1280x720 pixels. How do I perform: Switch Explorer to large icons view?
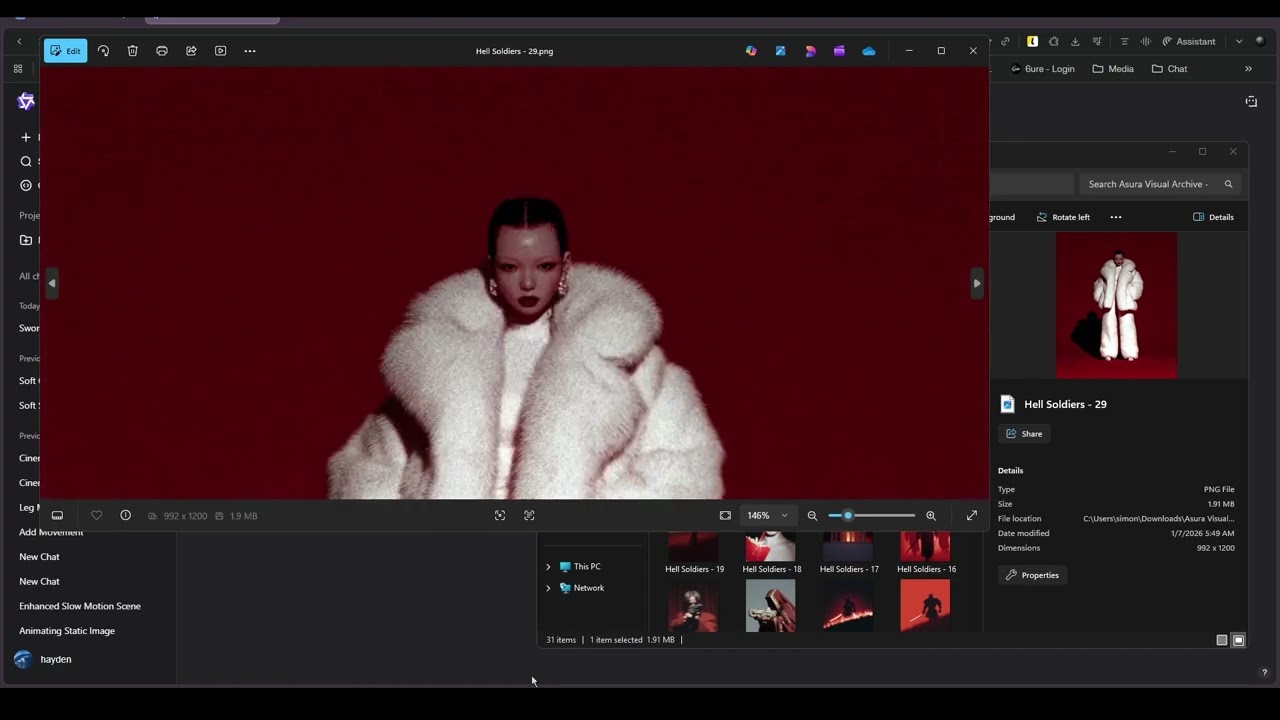click(1238, 640)
